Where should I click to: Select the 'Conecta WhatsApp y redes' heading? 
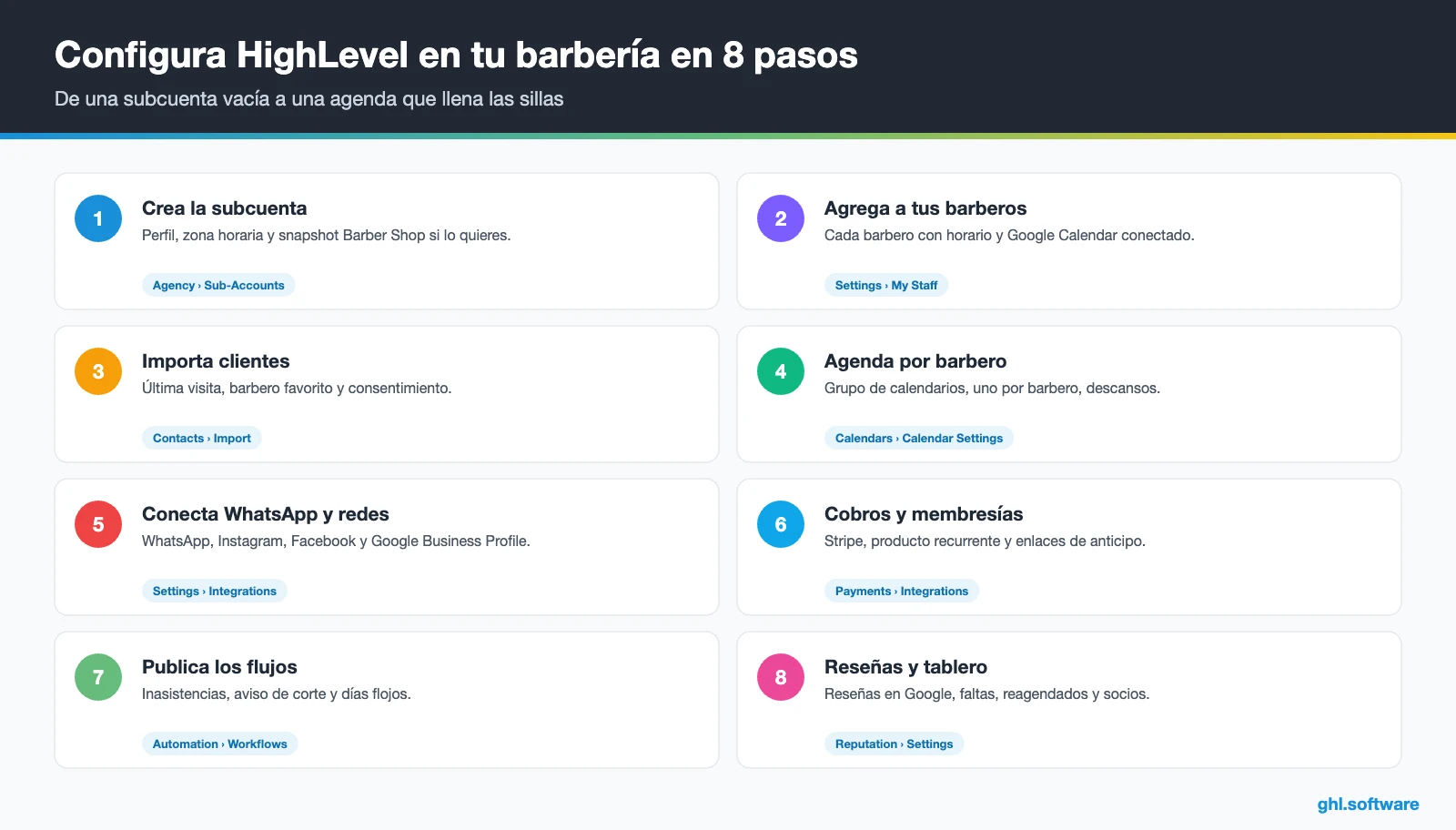tap(266, 514)
